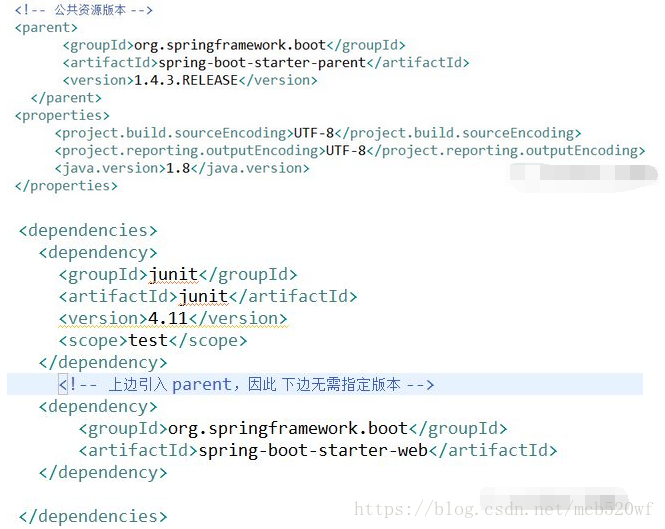Click org.springframework.boot in the parent groupId

230,45
